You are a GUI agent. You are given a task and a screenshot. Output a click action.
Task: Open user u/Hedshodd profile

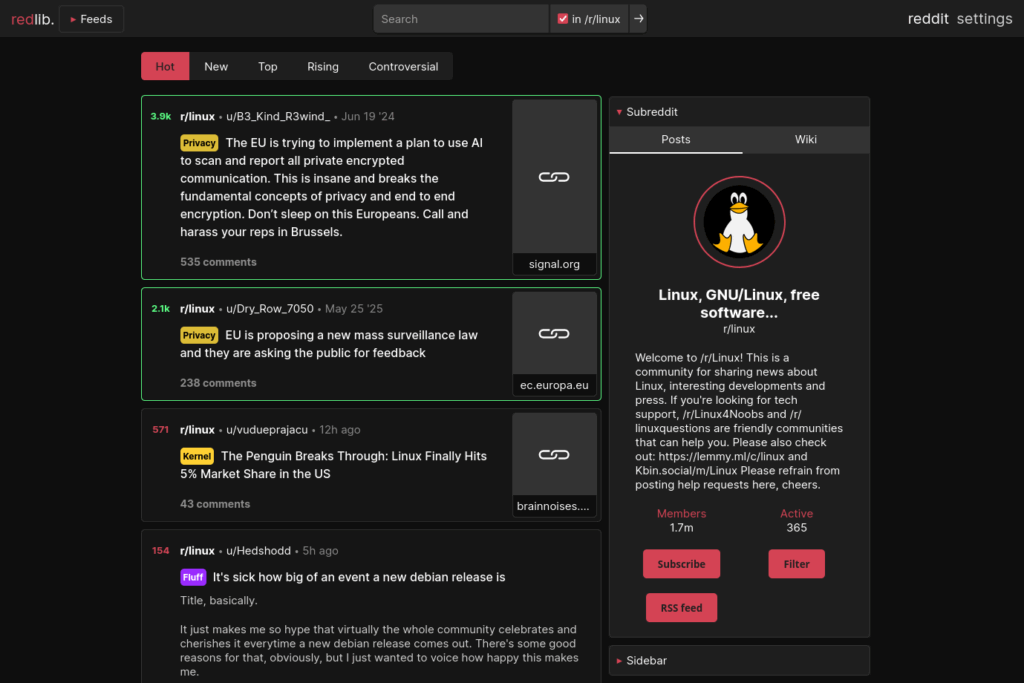(x=258, y=550)
